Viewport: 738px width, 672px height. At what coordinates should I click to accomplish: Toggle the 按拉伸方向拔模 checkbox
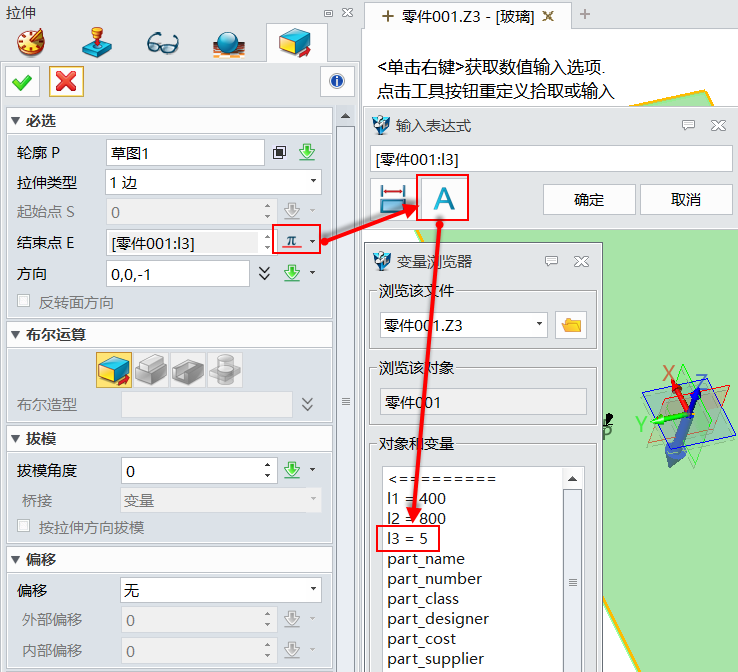coord(24,527)
